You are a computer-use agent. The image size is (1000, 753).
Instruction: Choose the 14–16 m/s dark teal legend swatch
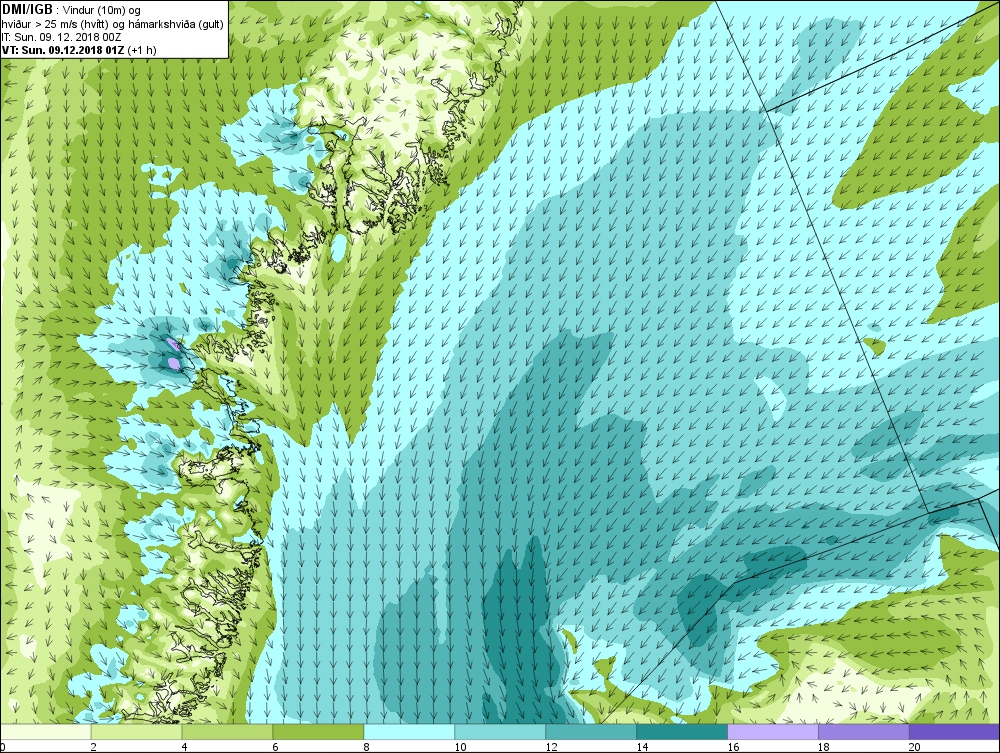point(682,731)
